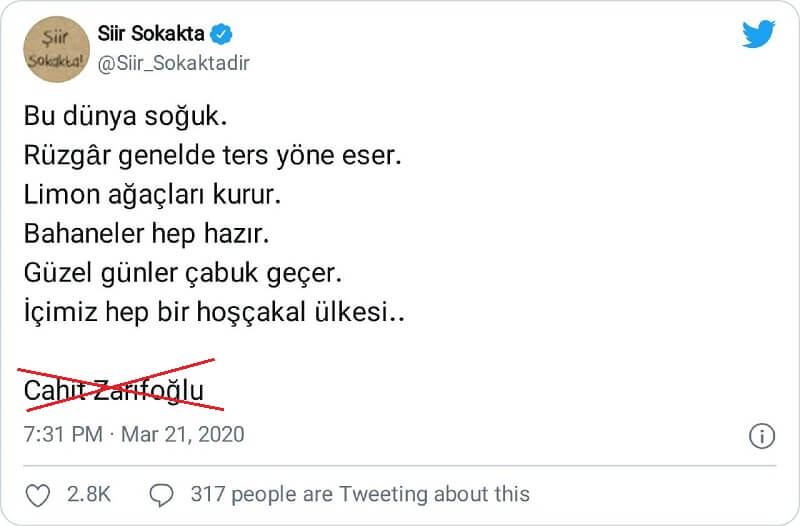
Task: Click the Twitter bird logo
Action: (x=758, y=35)
